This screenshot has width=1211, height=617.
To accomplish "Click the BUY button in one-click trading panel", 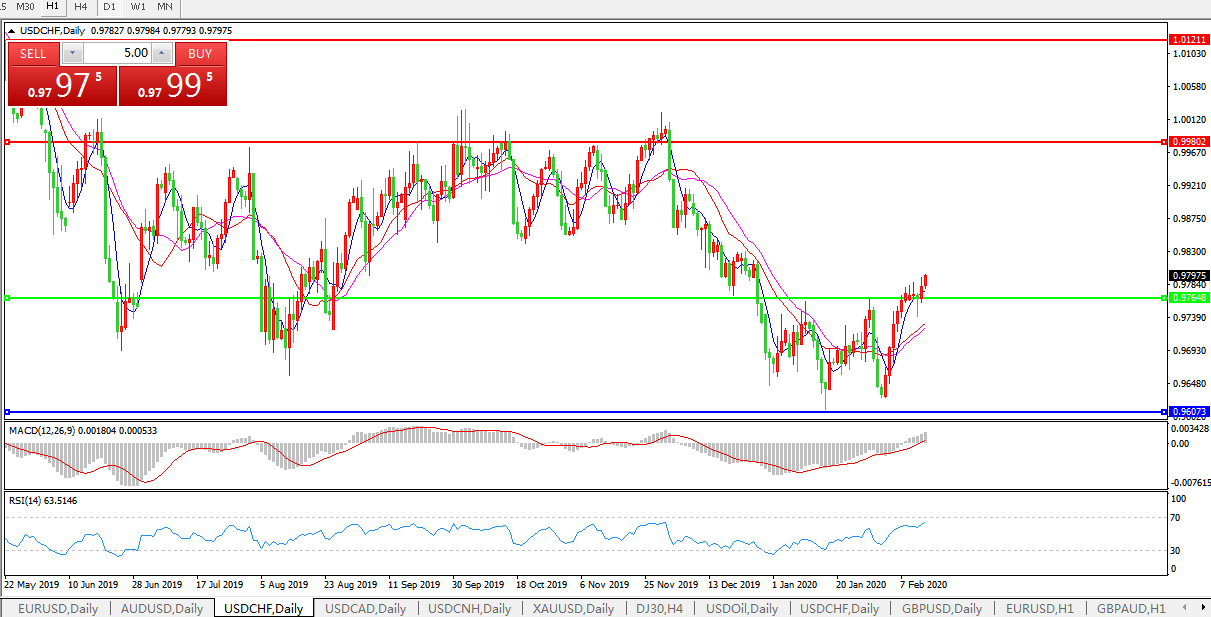I will 200,53.
